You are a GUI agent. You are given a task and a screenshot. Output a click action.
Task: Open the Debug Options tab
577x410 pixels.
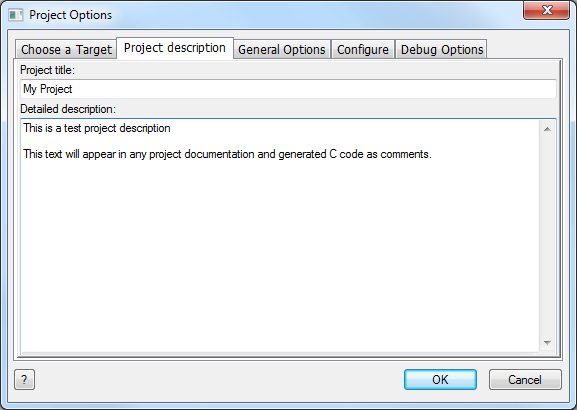tap(442, 49)
